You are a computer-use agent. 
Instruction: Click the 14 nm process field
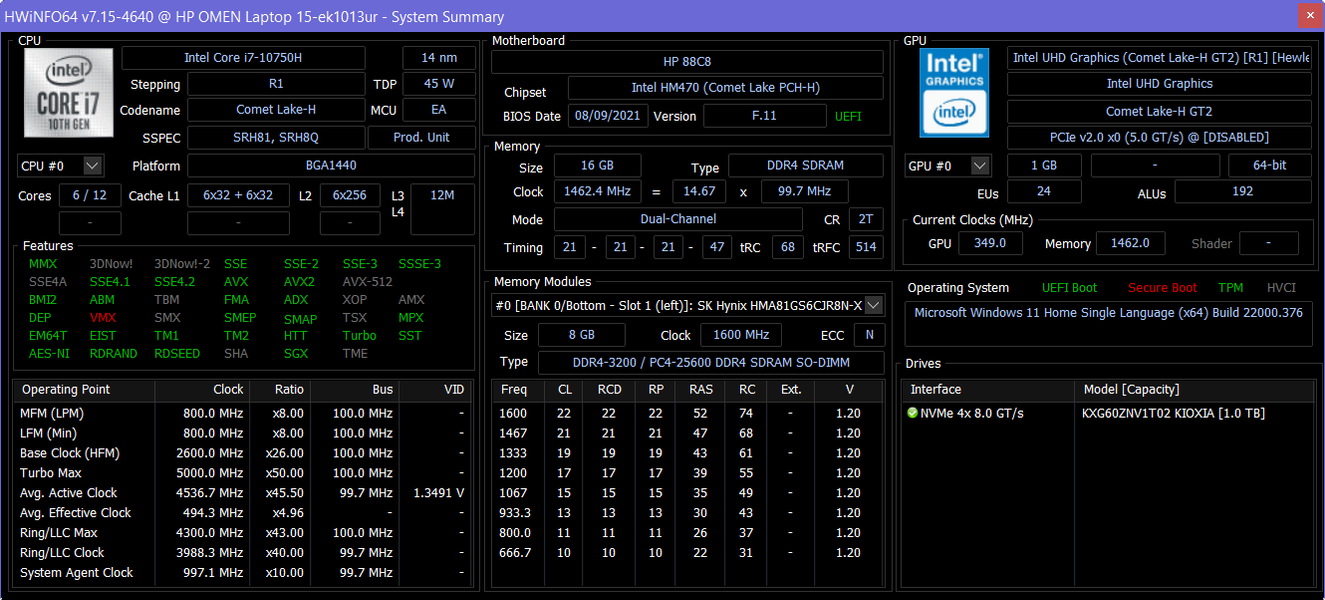click(x=439, y=58)
